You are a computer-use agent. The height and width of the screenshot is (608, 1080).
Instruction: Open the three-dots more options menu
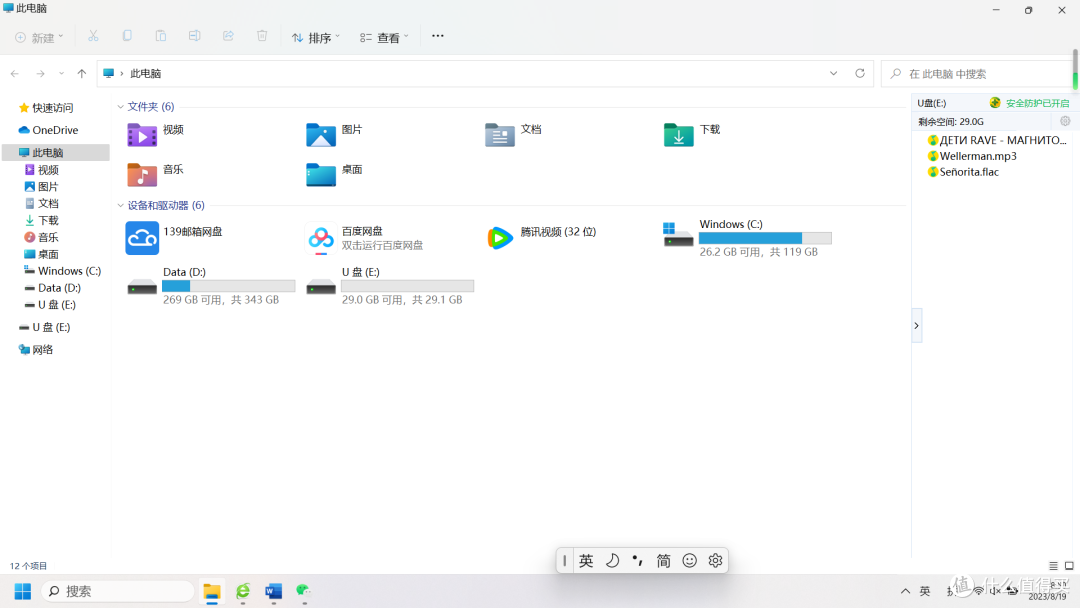click(x=437, y=36)
